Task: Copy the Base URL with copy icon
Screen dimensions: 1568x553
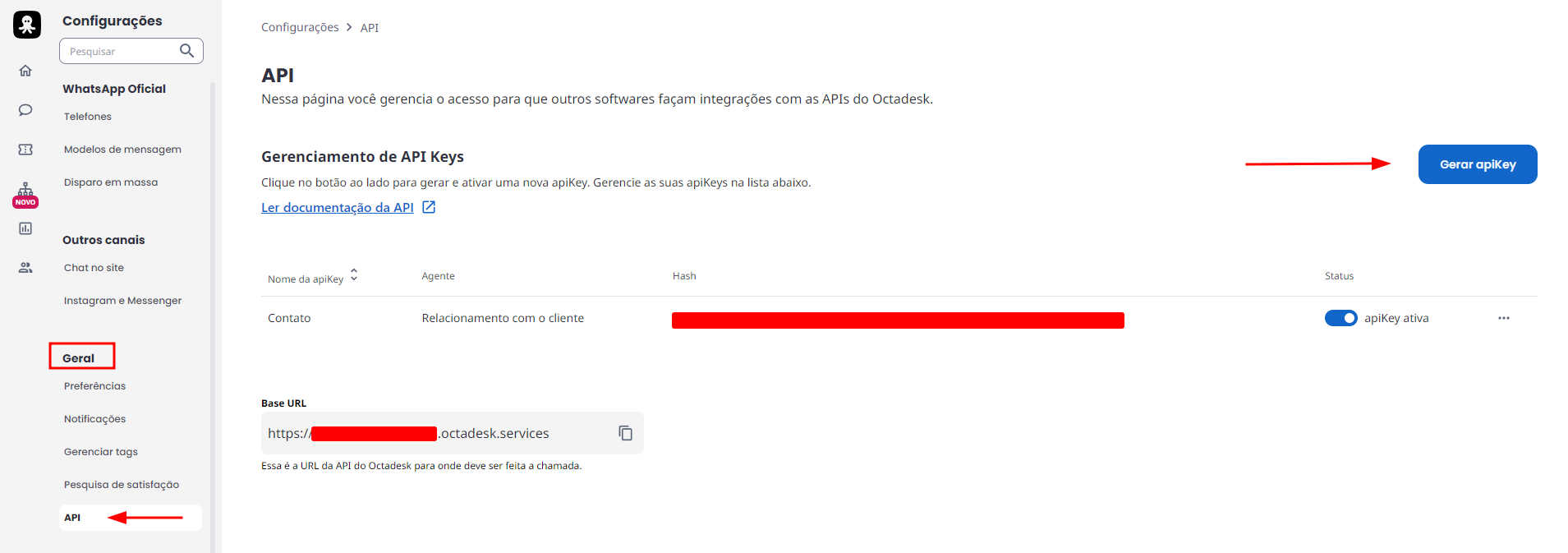Action: coord(626,433)
